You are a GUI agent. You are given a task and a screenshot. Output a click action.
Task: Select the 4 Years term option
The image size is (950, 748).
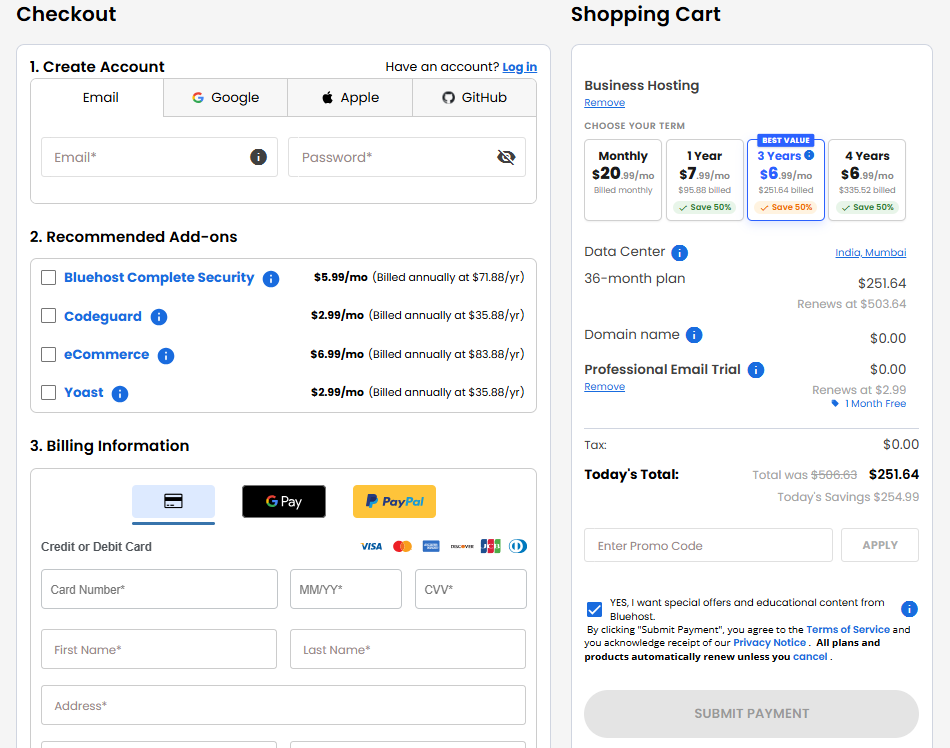pos(867,180)
